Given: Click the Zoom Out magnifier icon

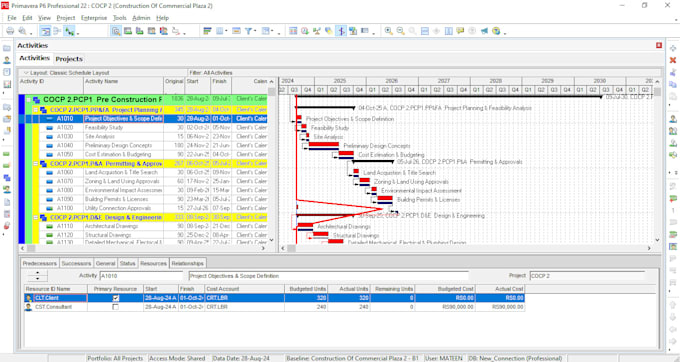Looking at the screenshot, I should tap(400, 31).
